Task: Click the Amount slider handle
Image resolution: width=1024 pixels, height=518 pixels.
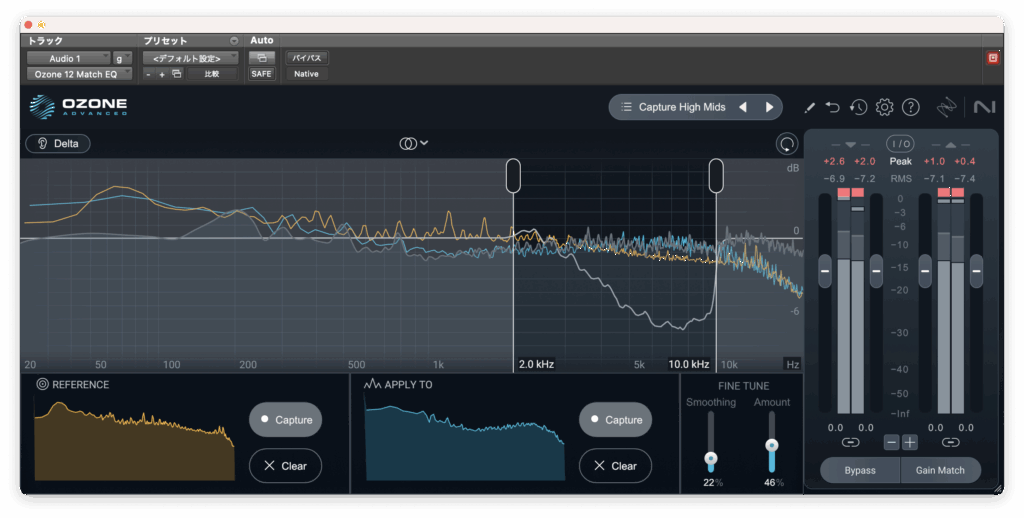Action: coord(771,446)
